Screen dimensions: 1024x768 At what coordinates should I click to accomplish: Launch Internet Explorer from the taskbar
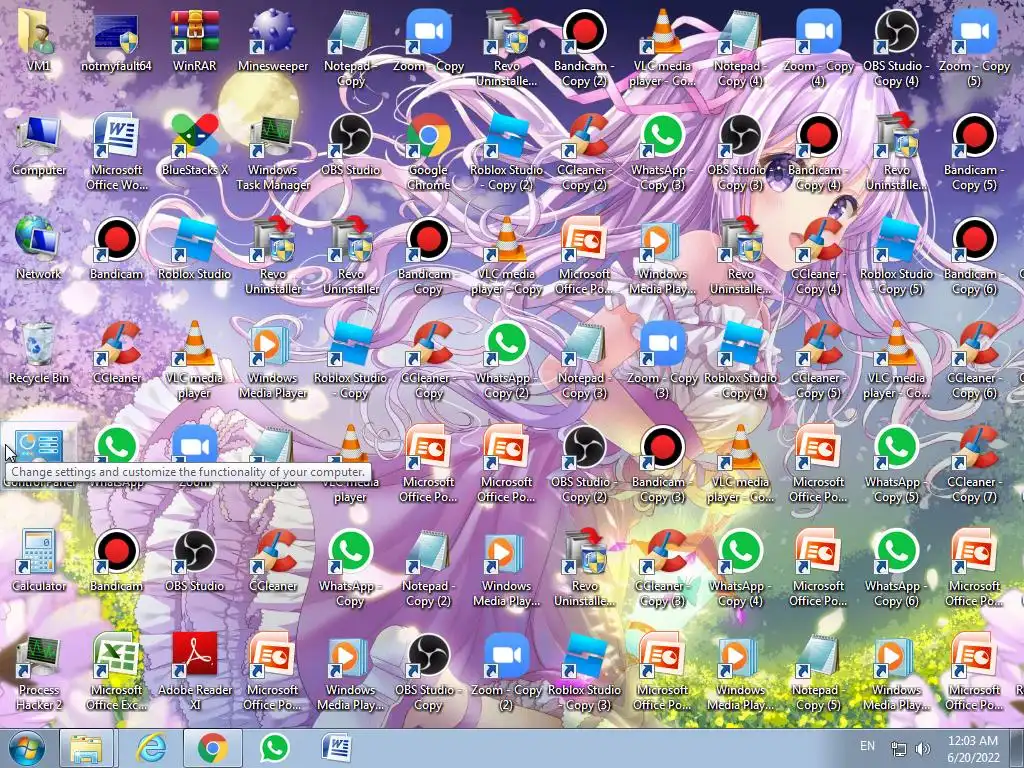[x=150, y=748]
